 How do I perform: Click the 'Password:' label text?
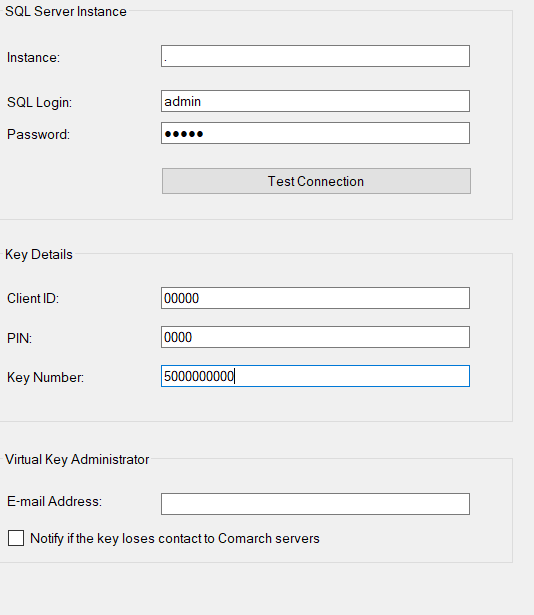38,135
